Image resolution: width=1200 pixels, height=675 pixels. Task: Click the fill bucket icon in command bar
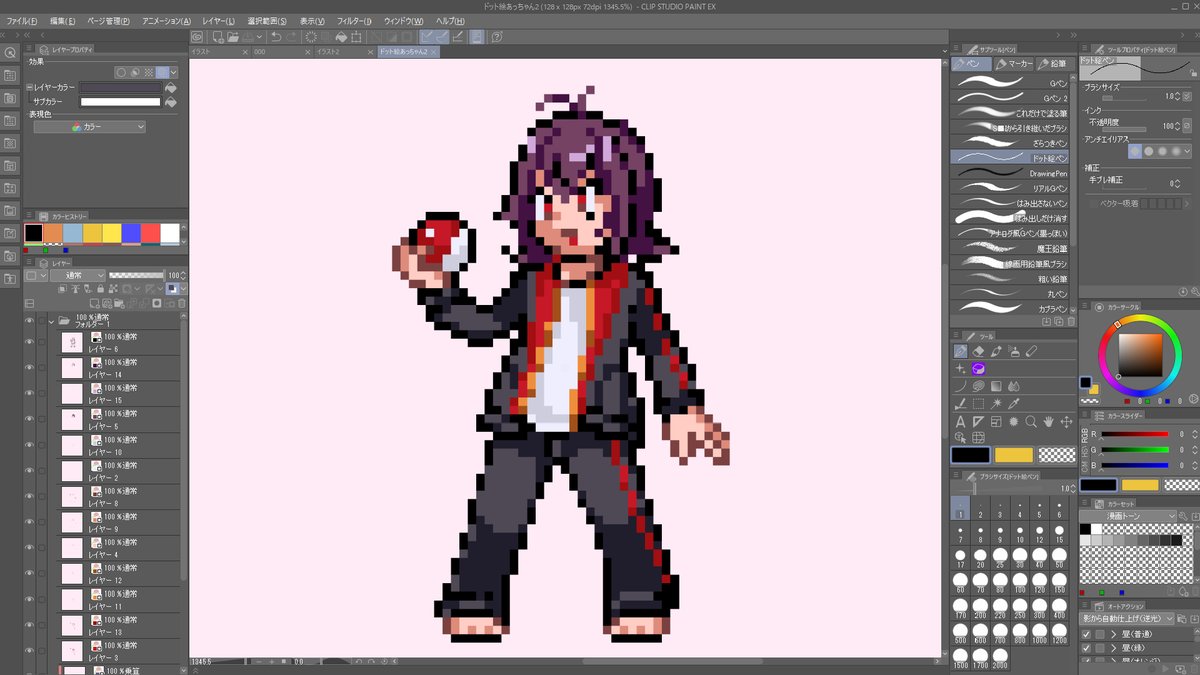(x=341, y=37)
